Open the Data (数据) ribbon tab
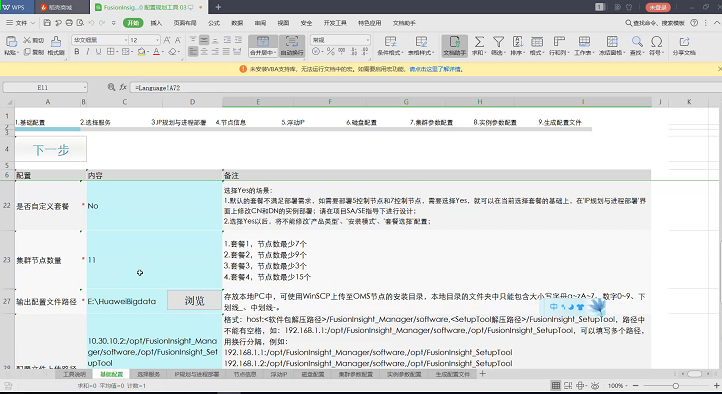Screen dimensions: 722x394 [x=237, y=23]
